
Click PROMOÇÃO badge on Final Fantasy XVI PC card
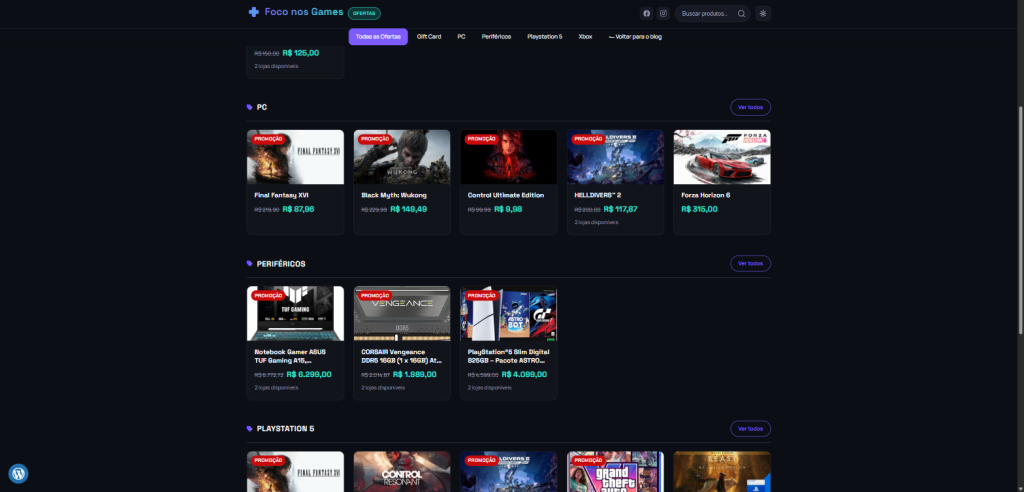coord(268,139)
